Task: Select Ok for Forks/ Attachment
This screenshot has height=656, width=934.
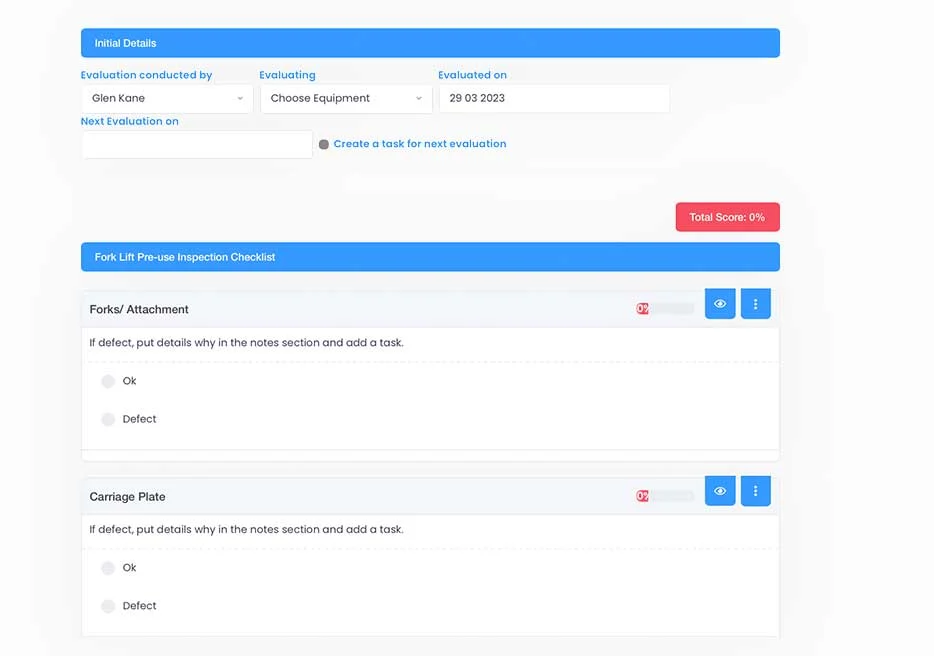Action: (x=108, y=381)
